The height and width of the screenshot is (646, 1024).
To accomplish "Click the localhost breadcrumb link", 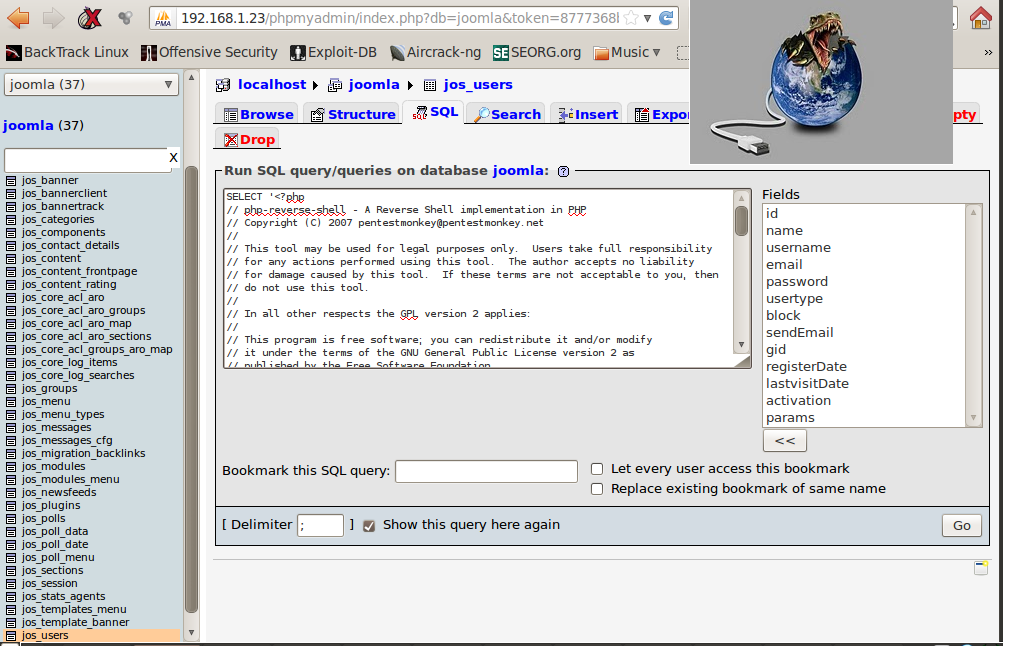I will coord(272,84).
